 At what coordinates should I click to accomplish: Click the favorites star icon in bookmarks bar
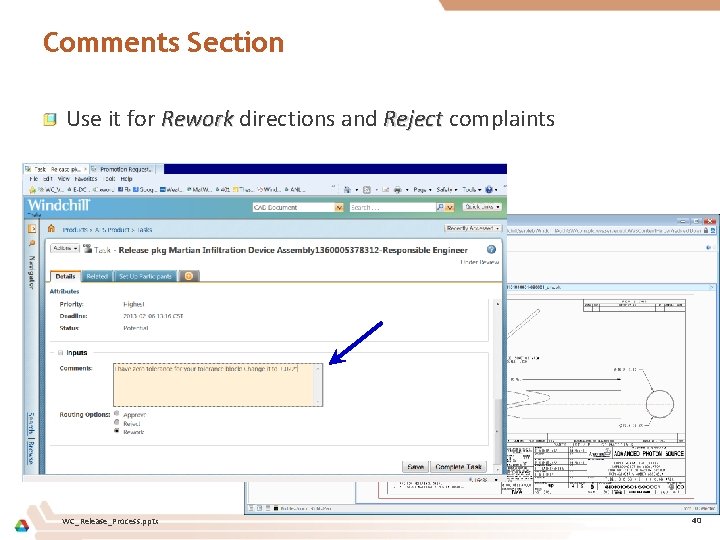click(x=32, y=189)
